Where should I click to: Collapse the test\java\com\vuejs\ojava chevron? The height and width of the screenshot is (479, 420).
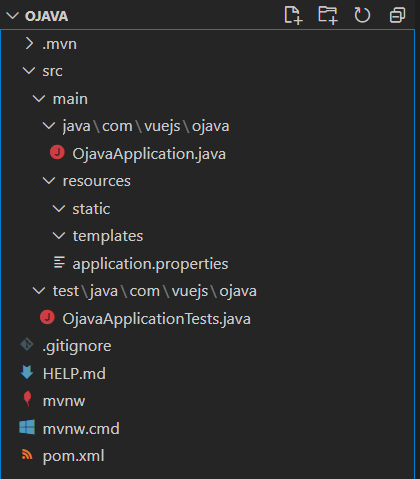[x=39, y=291]
